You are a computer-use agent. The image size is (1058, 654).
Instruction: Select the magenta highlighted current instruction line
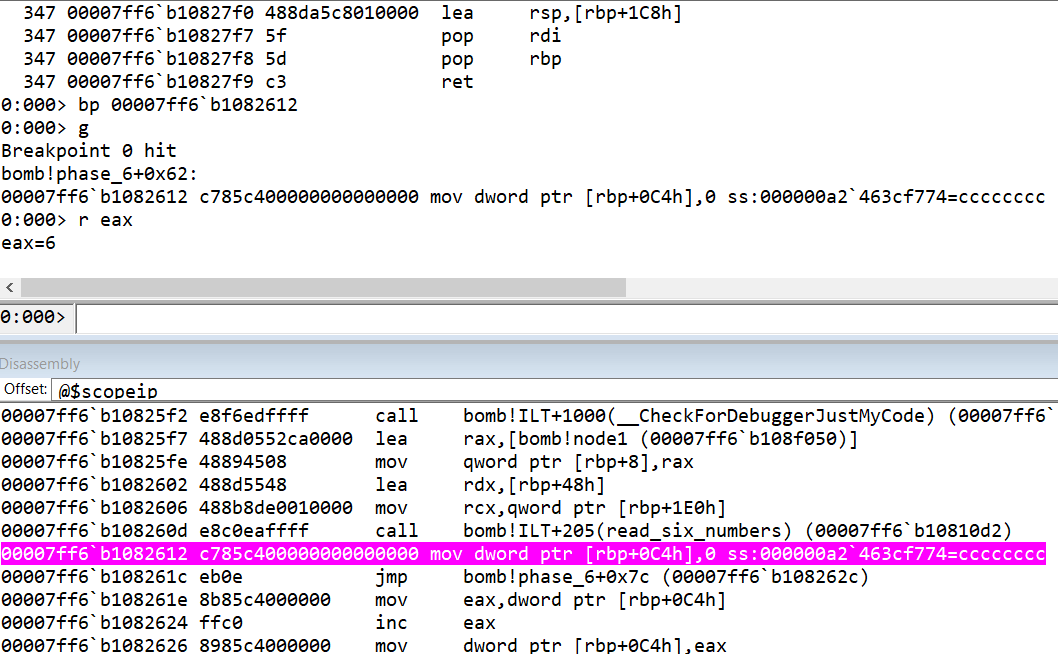[x=522, y=554]
